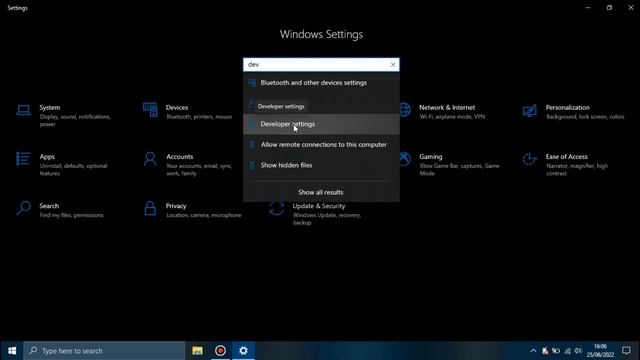Open the System category label
The width and height of the screenshot is (640, 360).
click(50, 107)
